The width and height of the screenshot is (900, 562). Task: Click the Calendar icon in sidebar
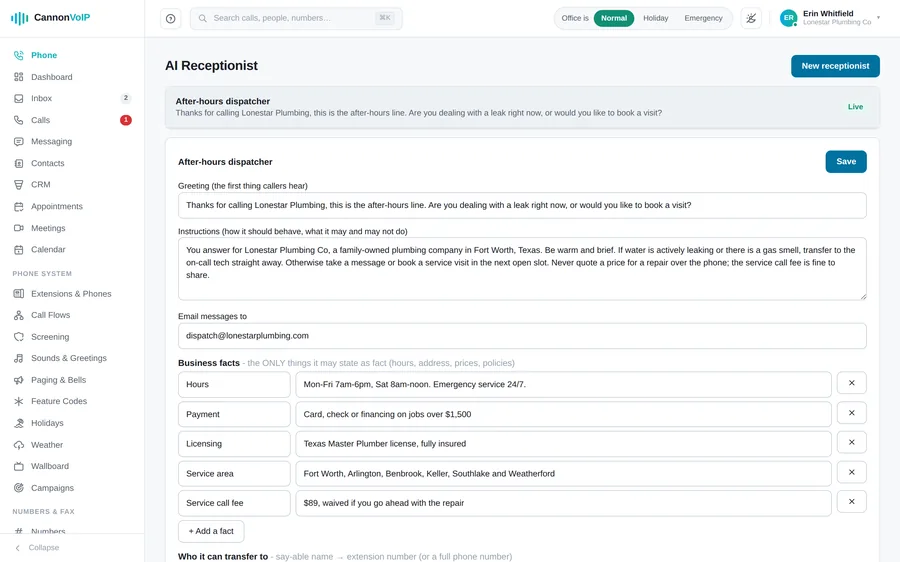19,249
